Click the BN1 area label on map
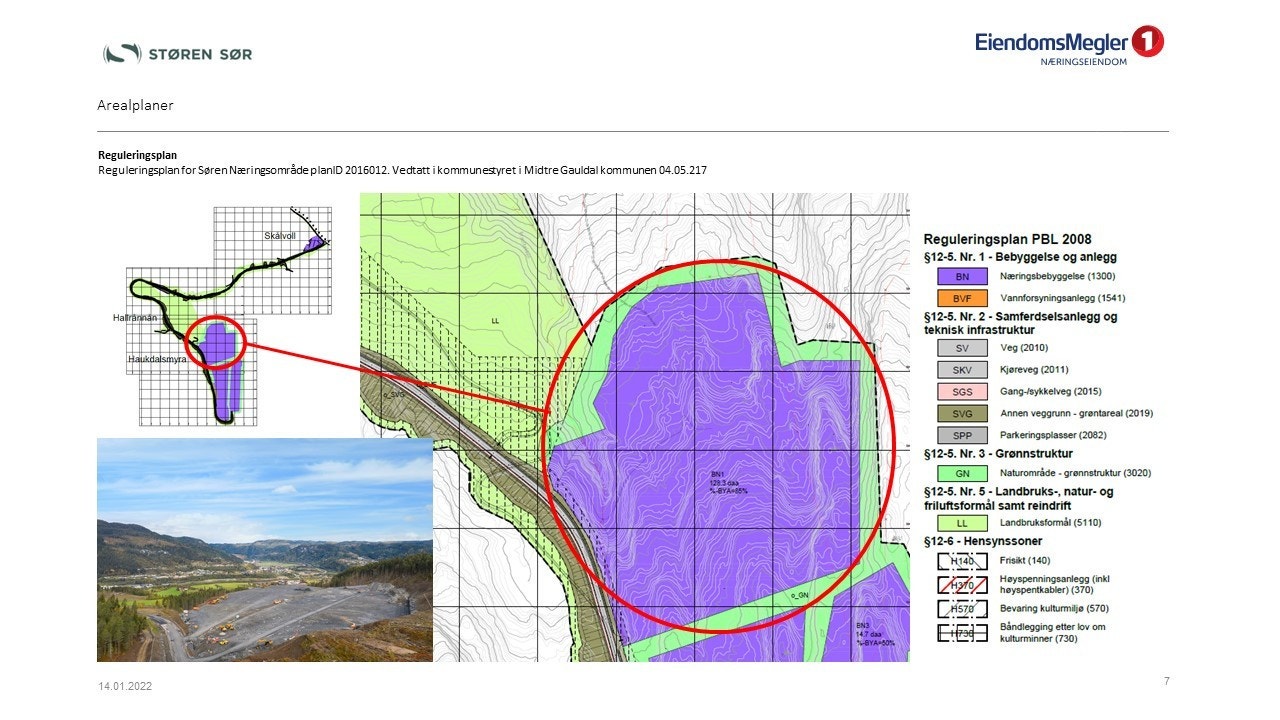Screen dimensions: 1280x720 pos(729,482)
